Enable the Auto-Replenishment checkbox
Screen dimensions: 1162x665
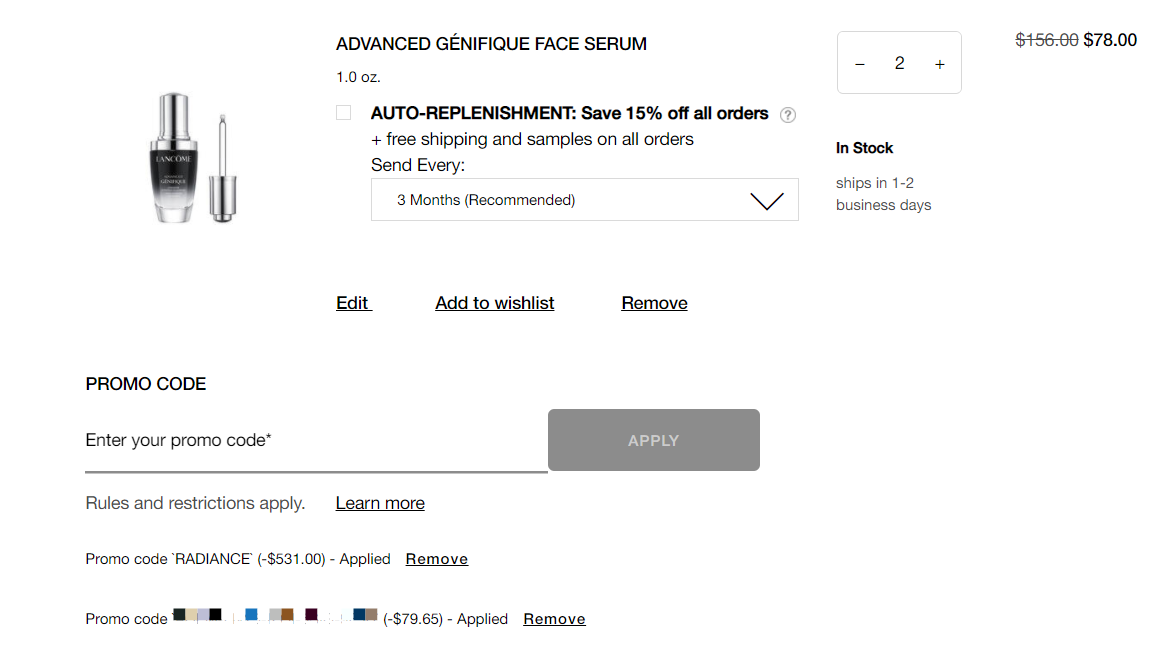coord(343,113)
